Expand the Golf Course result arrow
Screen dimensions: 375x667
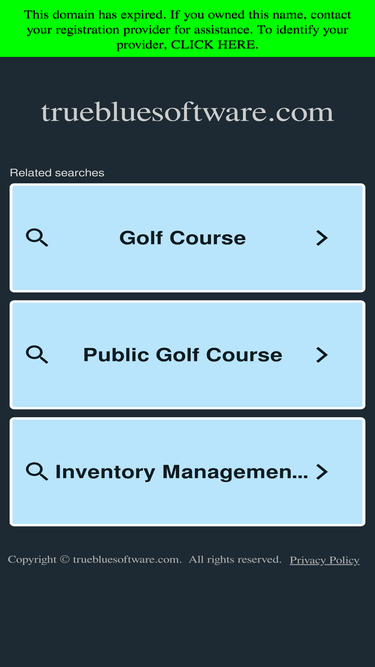[322, 238]
